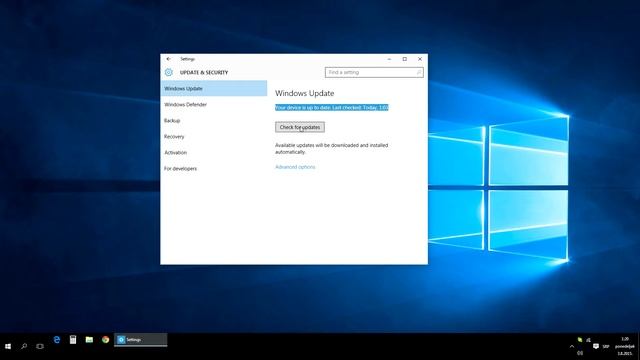Click the Windows Update heading

click(x=304, y=93)
